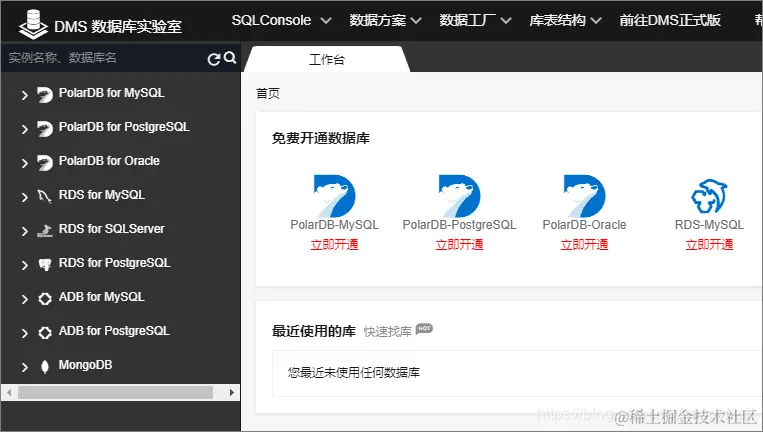Open the 库表结构 menu
Viewport: 763px width, 432px height.
pos(565,20)
